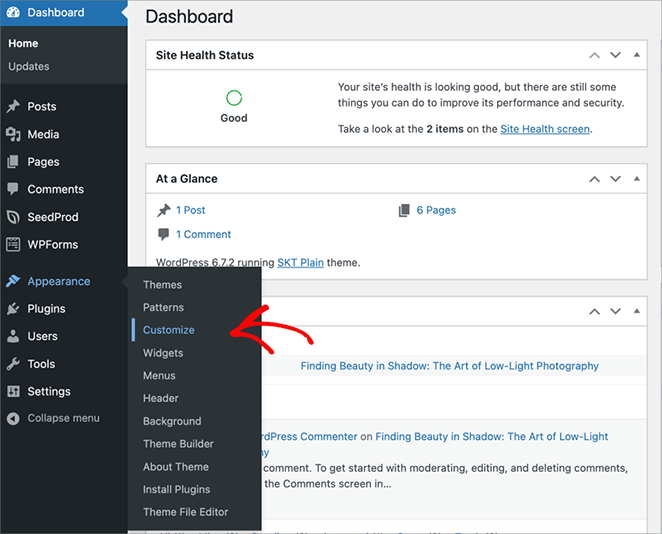This screenshot has height=534, width=662.
Task: Click the Media icon in sidebar
Action: coord(13,134)
